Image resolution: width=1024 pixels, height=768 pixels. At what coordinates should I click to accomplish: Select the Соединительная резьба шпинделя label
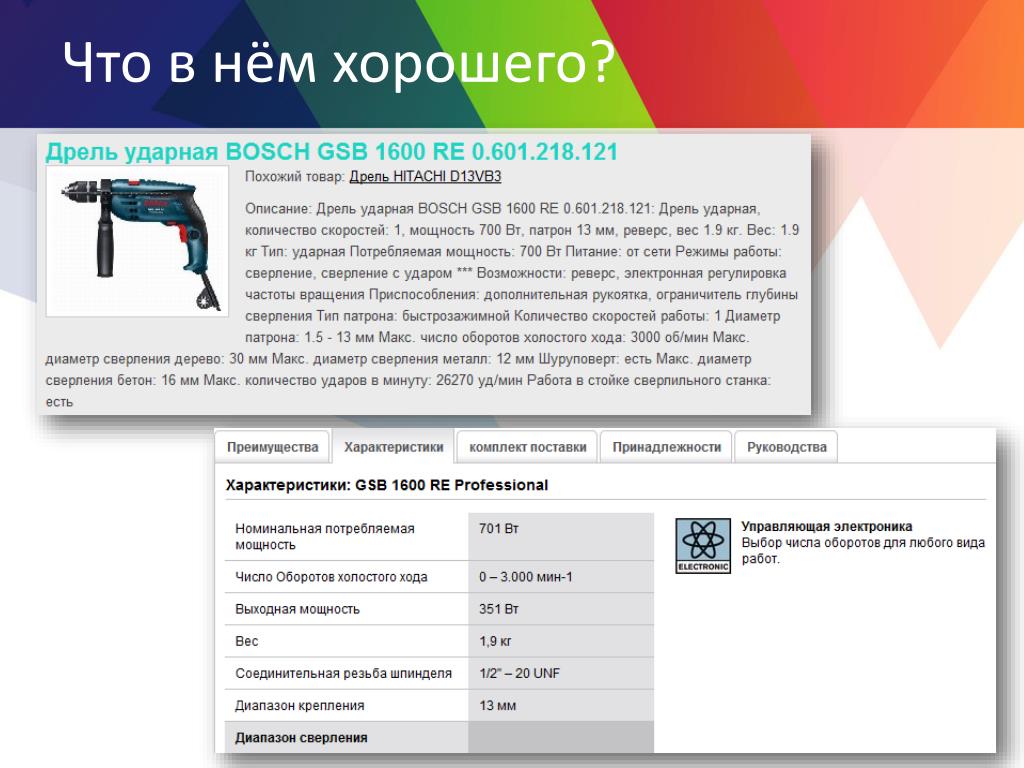coord(343,673)
